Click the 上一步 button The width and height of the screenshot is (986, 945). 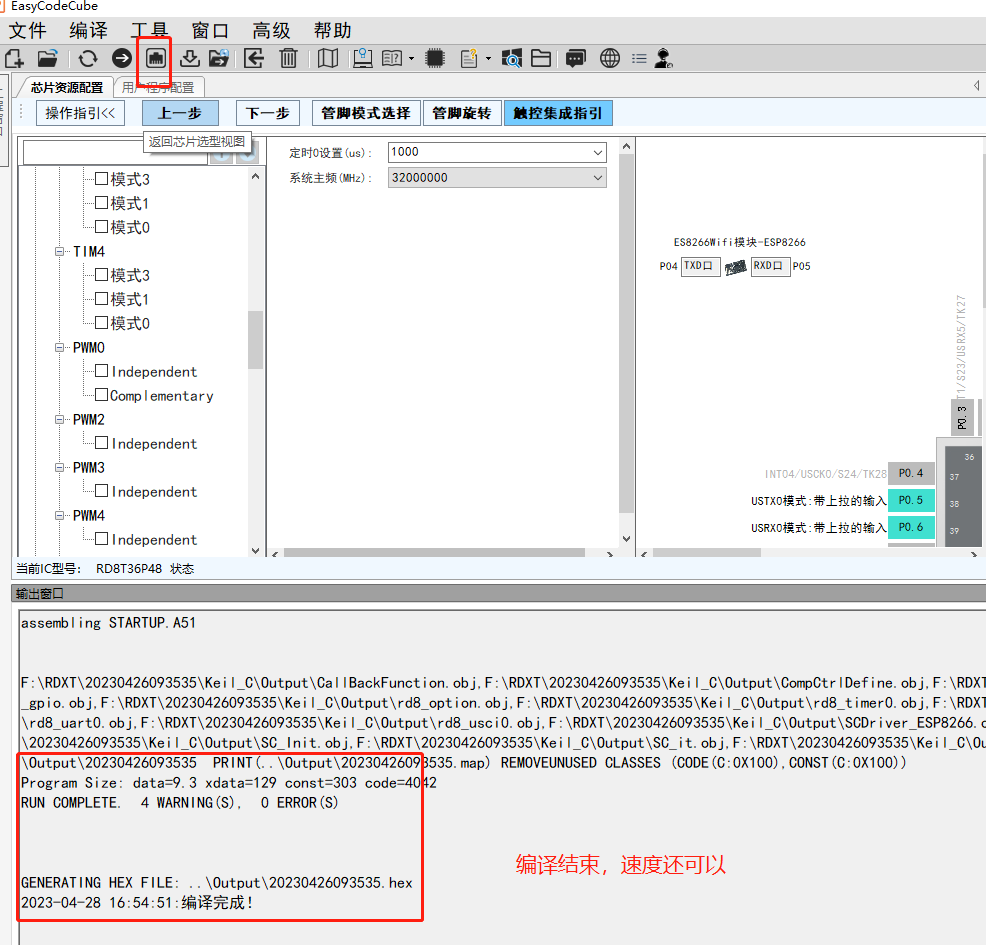180,113
